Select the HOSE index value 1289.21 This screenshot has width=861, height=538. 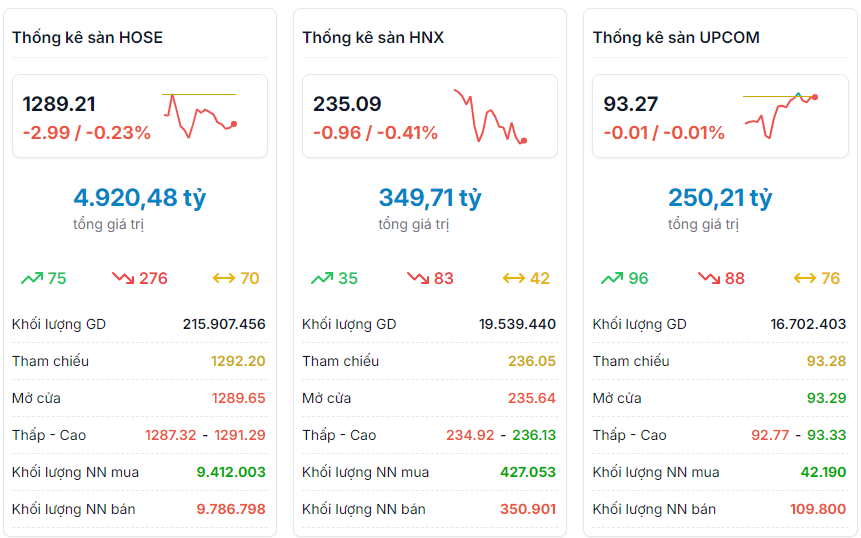[60, 104]
